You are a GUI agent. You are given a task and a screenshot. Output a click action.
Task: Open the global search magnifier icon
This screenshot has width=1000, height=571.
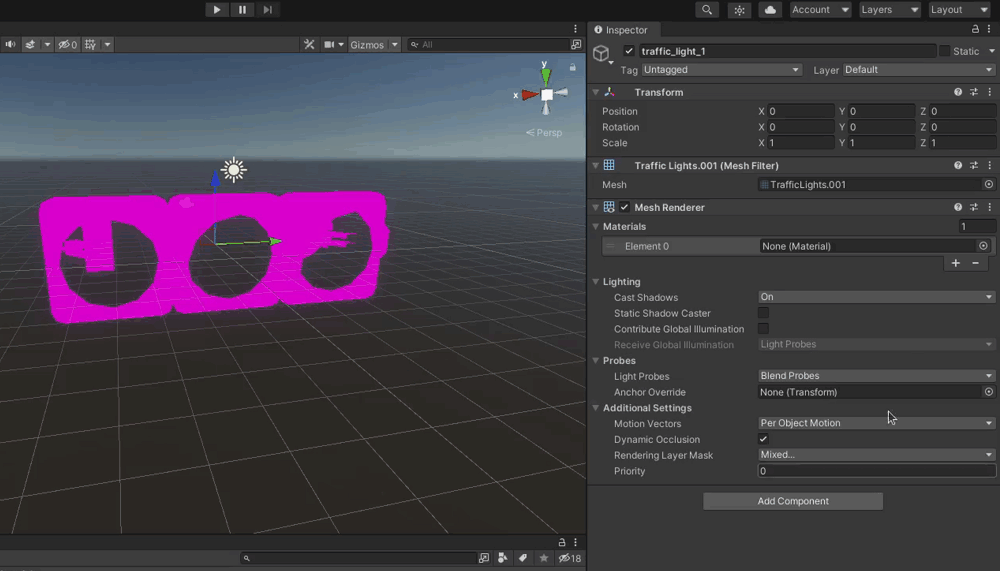click(707, 10)
